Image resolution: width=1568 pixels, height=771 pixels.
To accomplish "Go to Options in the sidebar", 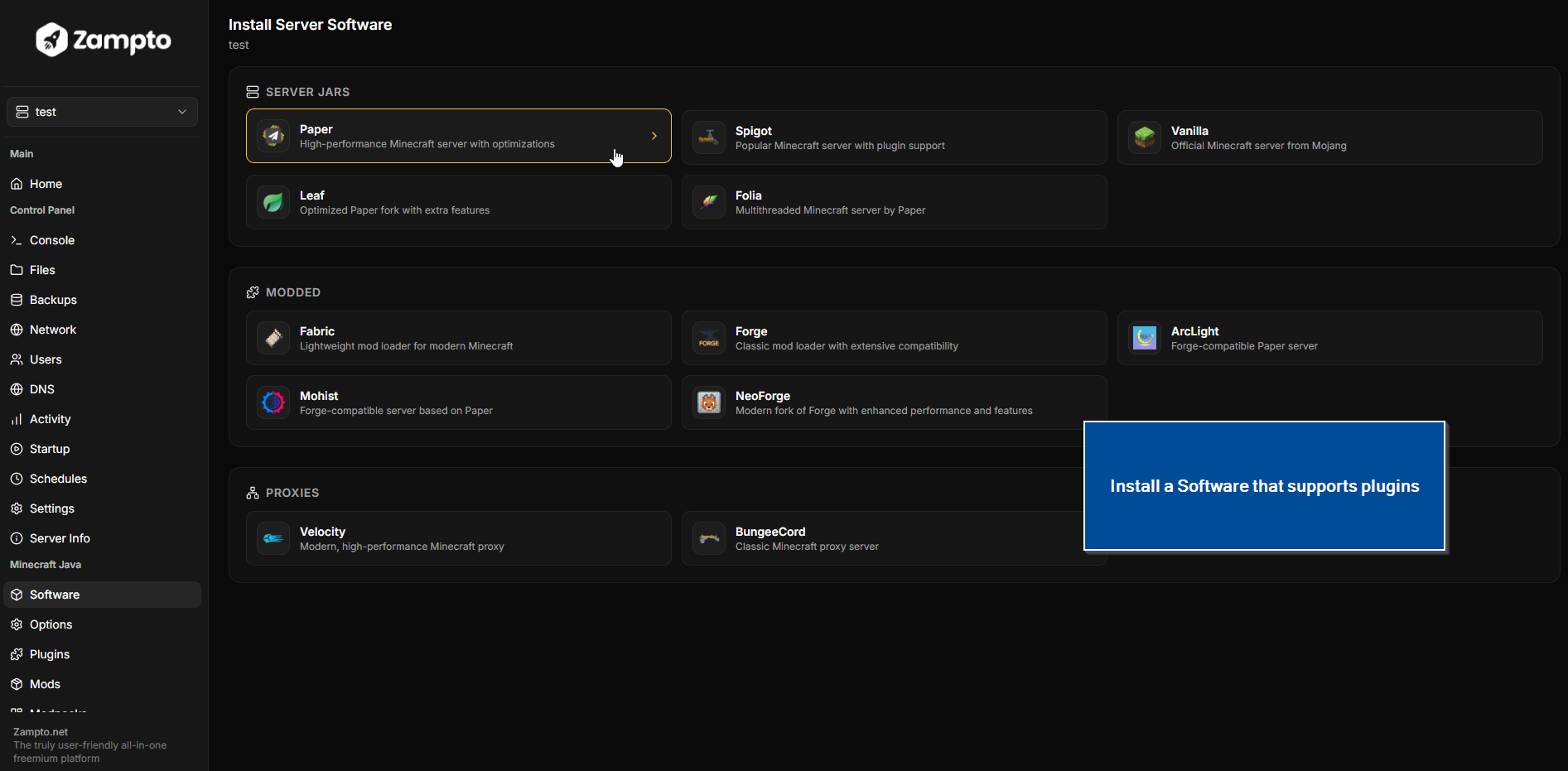I will coord(103,624).
